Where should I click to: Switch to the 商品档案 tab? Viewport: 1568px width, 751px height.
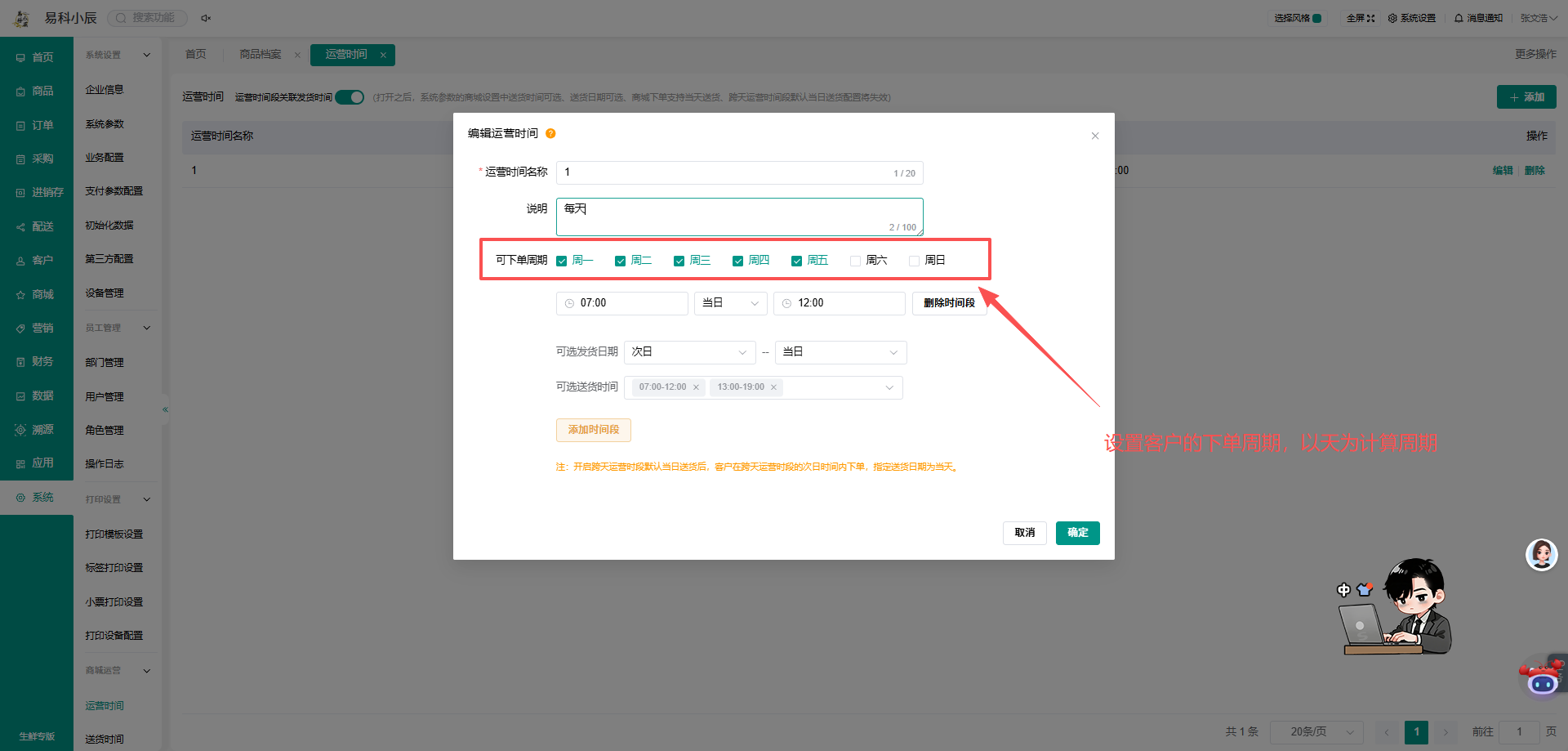261,55
